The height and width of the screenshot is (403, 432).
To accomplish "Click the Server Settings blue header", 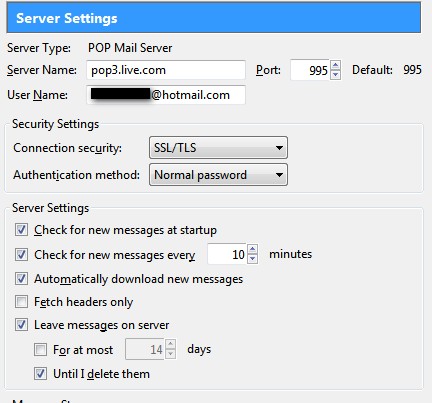I will click(x=214, y=18).
